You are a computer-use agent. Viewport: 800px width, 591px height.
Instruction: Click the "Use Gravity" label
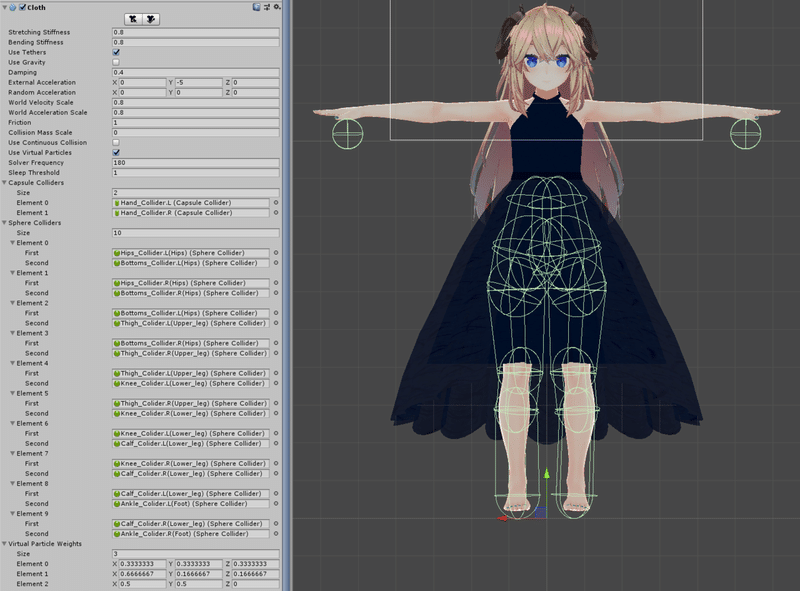[x=27, y=62]
